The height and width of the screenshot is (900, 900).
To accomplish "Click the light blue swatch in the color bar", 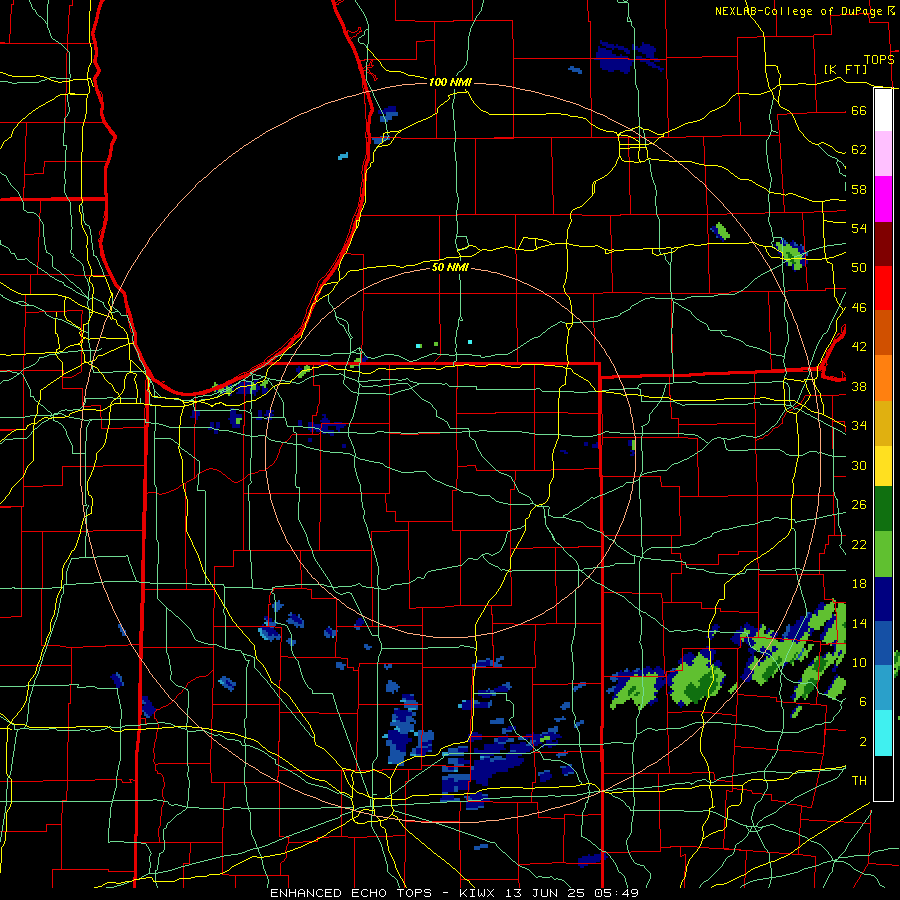I will pos(883,688).
